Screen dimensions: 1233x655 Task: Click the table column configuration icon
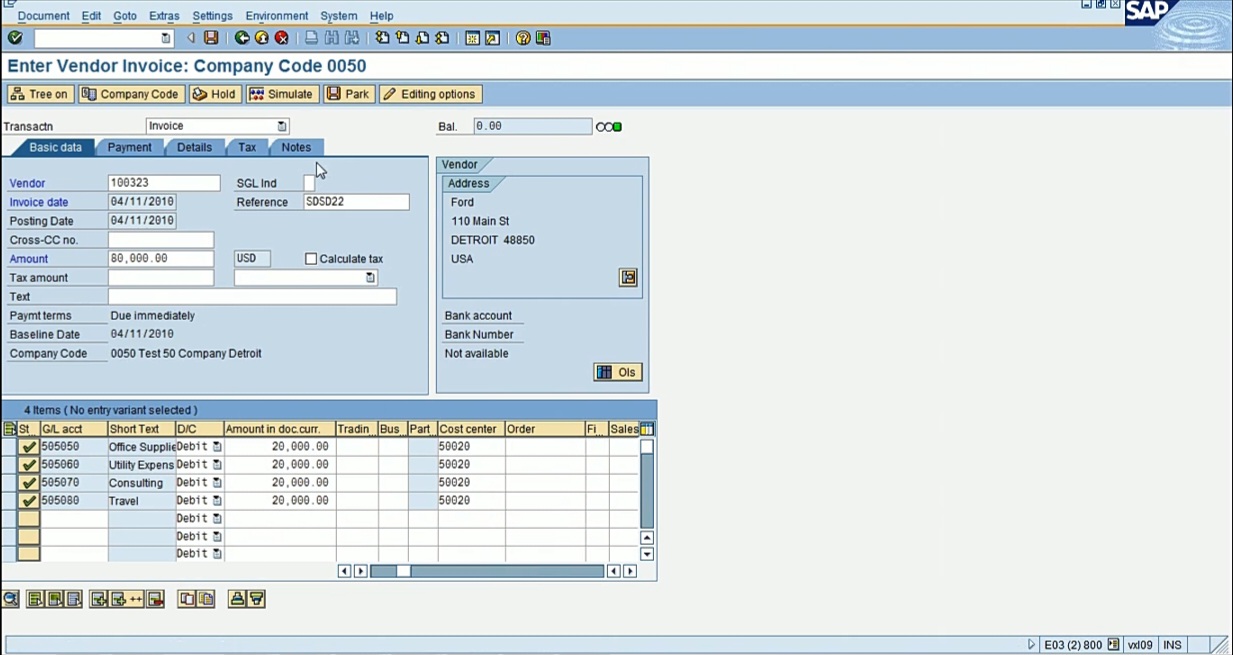click(x=646, y=429)
